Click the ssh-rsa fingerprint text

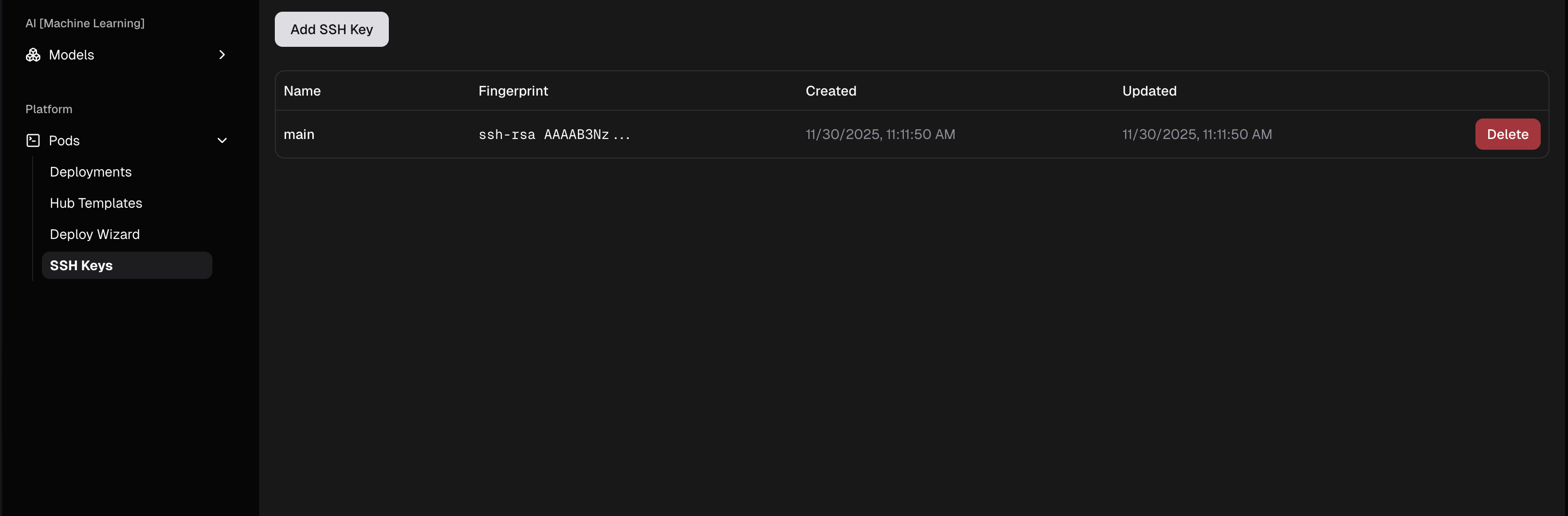pos(554,135)
